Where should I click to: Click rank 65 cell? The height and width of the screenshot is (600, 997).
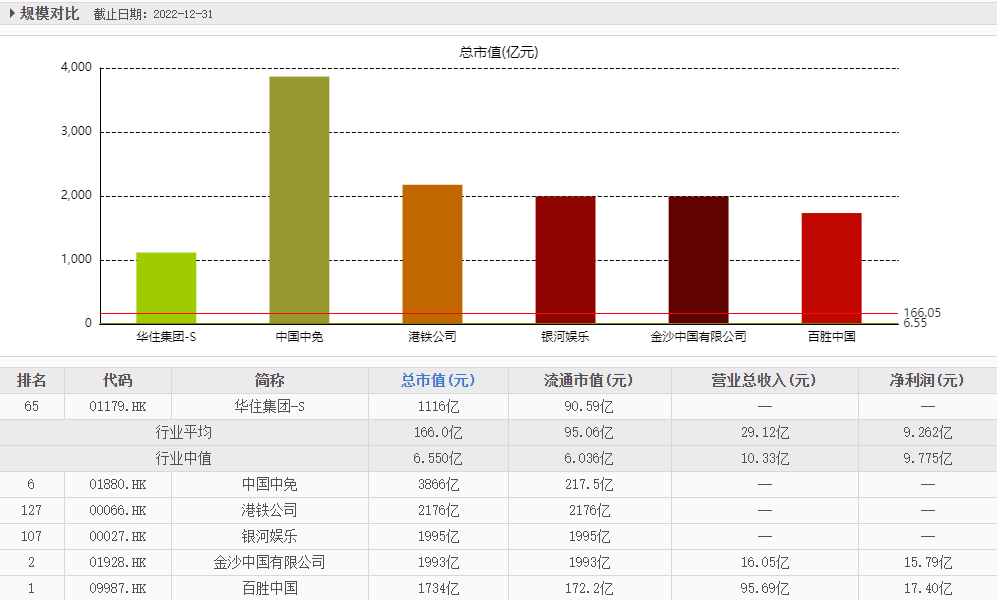click(x=31, y=406)
